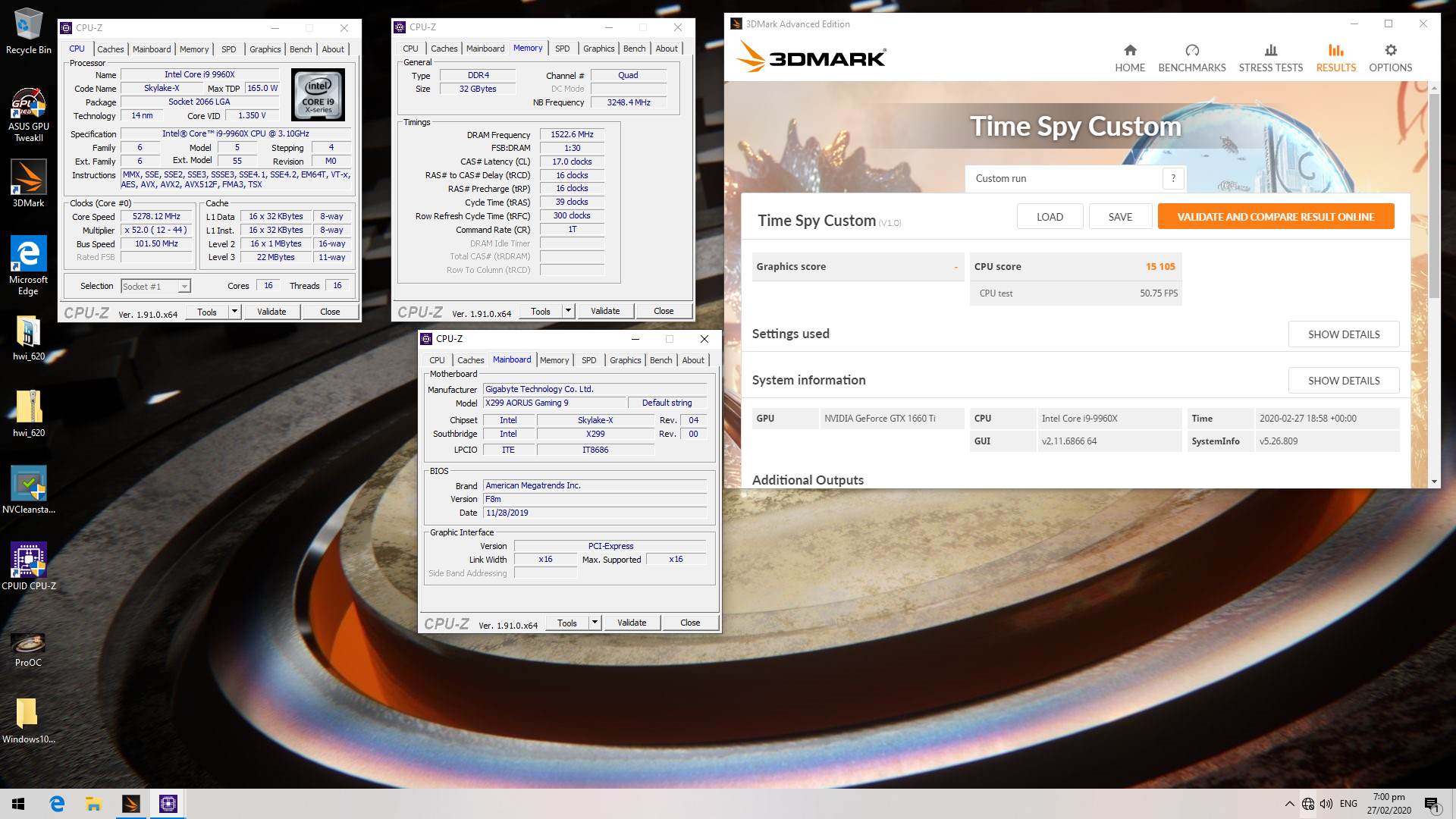1456x819 pixels.
Task: Open 3DMark RESULTS section
Action: 1335,58
